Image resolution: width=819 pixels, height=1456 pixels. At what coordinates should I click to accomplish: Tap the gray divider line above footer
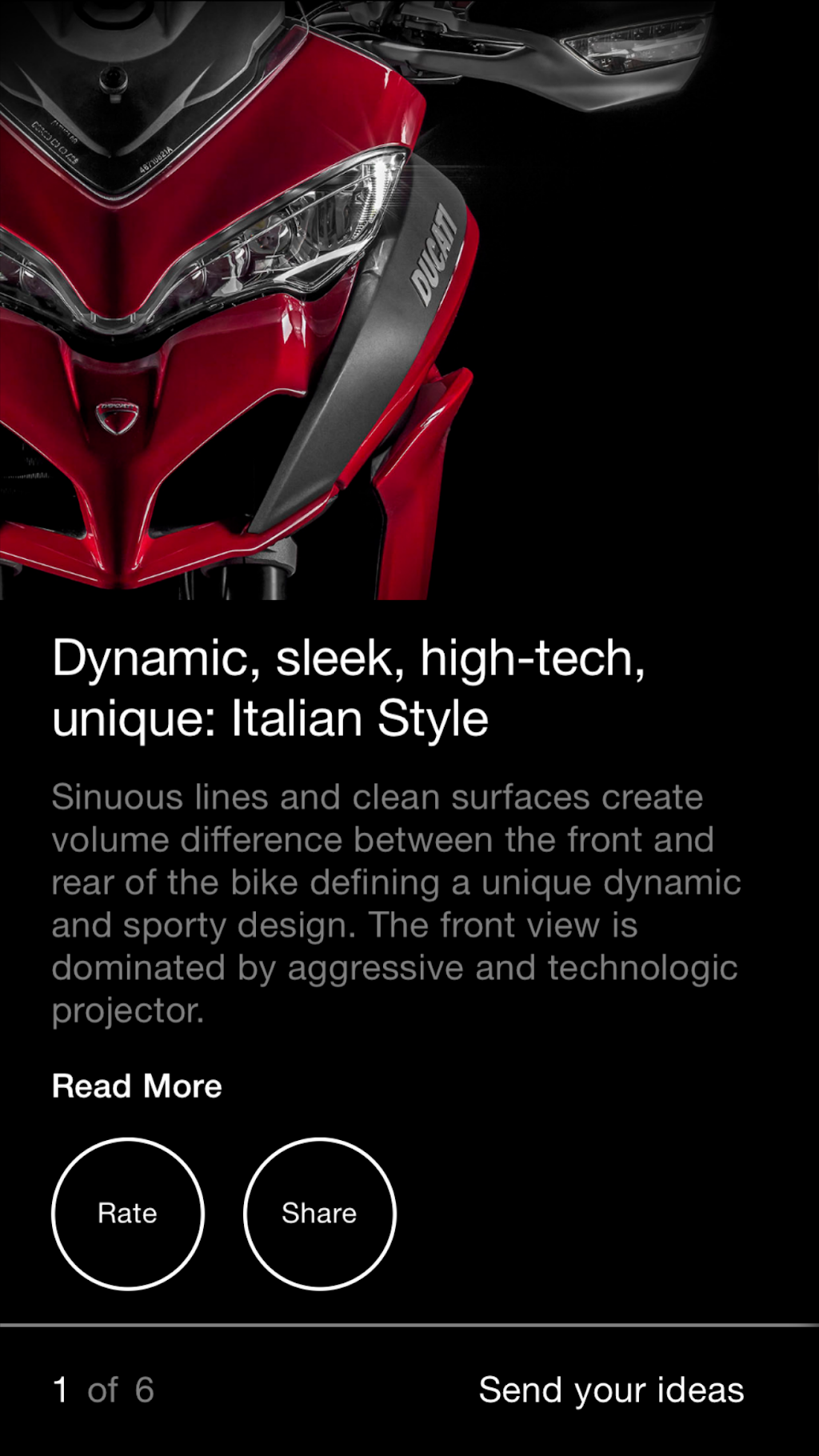coord(409,1325)
